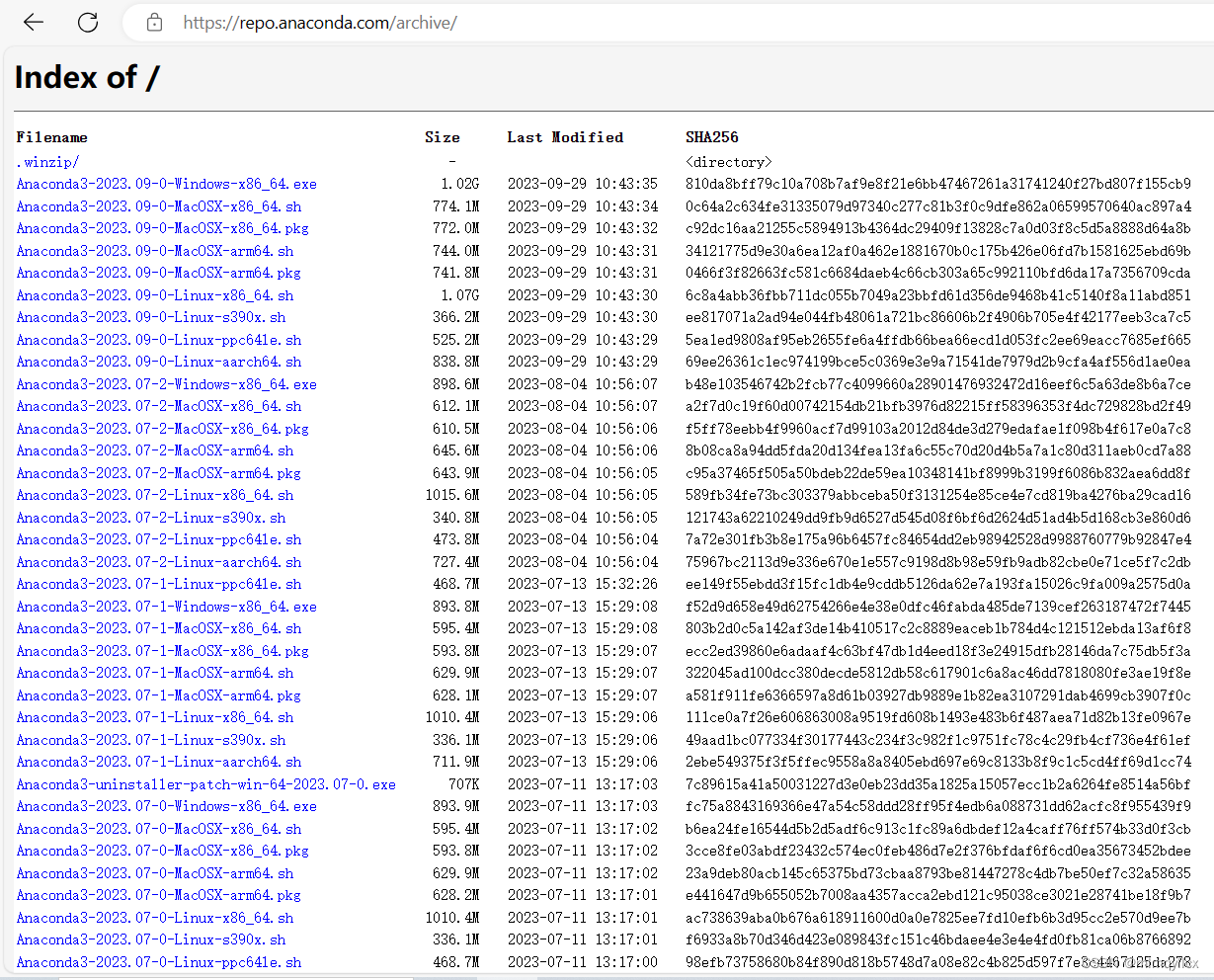This screenshot has width=1214, height=980.
Task: Click the SHA256 hash beginning 6c8a4abb36fb
Action: click(938, 295)
